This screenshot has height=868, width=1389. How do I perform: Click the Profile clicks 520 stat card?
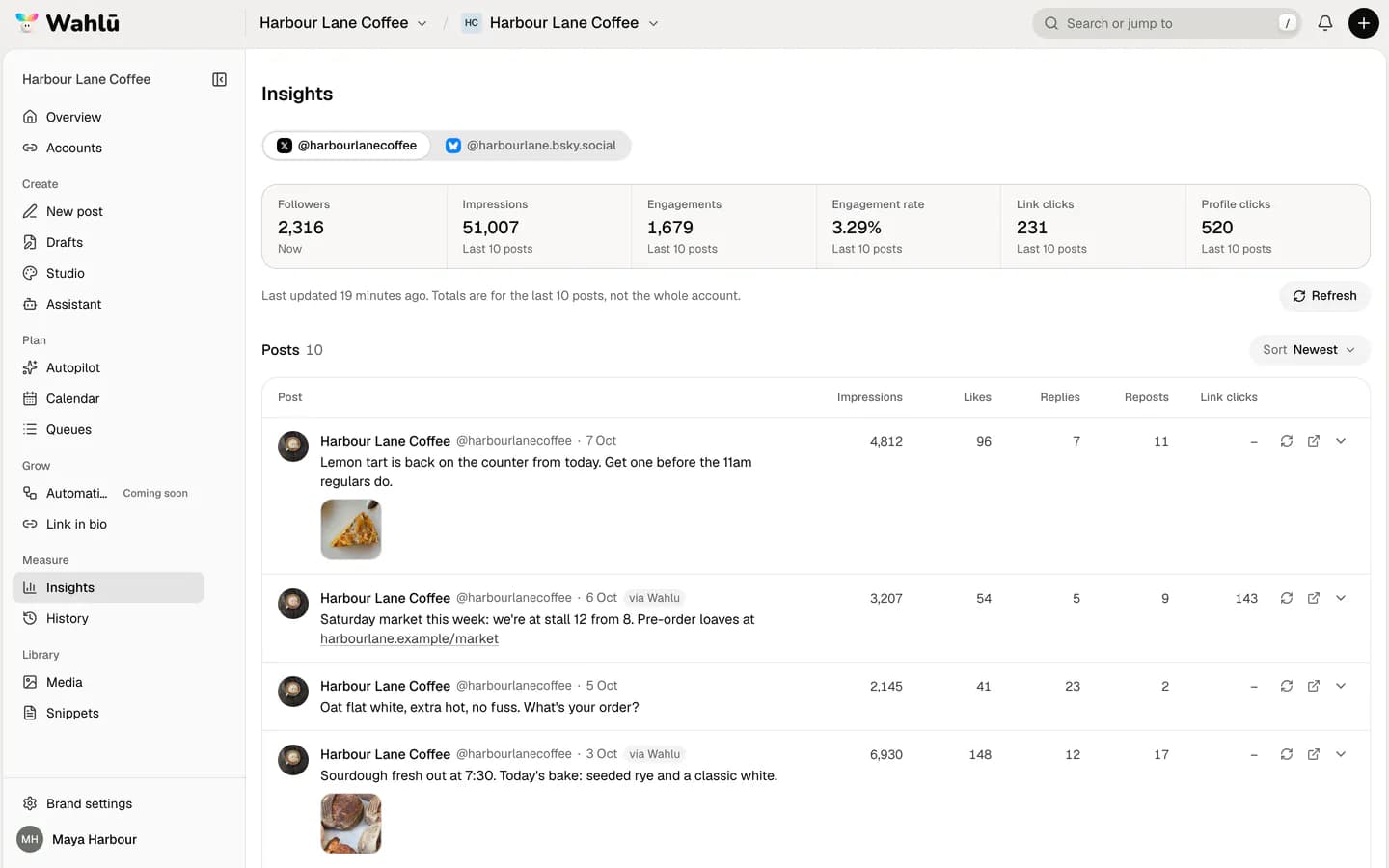[x=1278, y=227]
